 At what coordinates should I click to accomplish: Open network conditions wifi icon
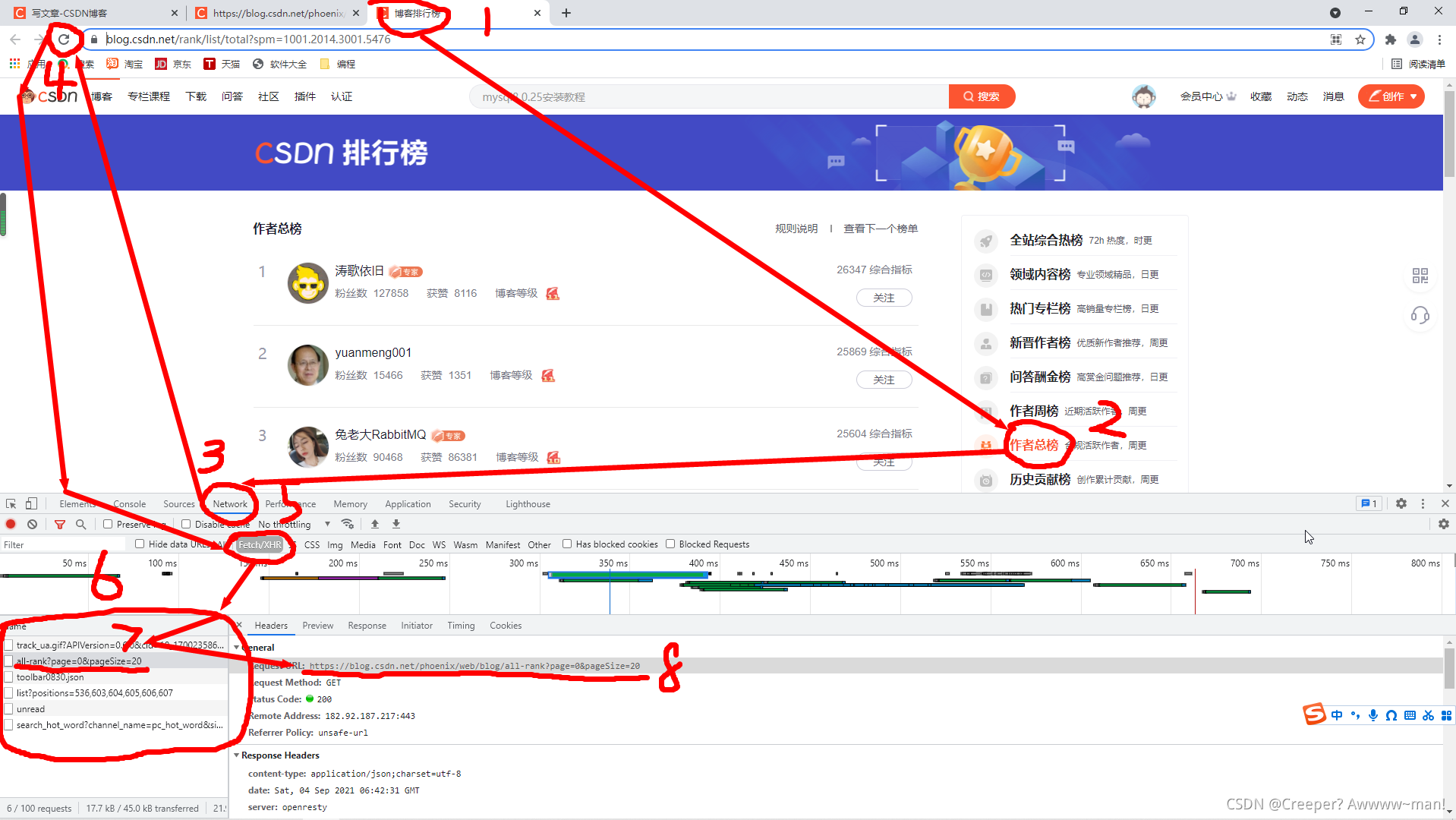pyautogui.click(x=348, y=524)
